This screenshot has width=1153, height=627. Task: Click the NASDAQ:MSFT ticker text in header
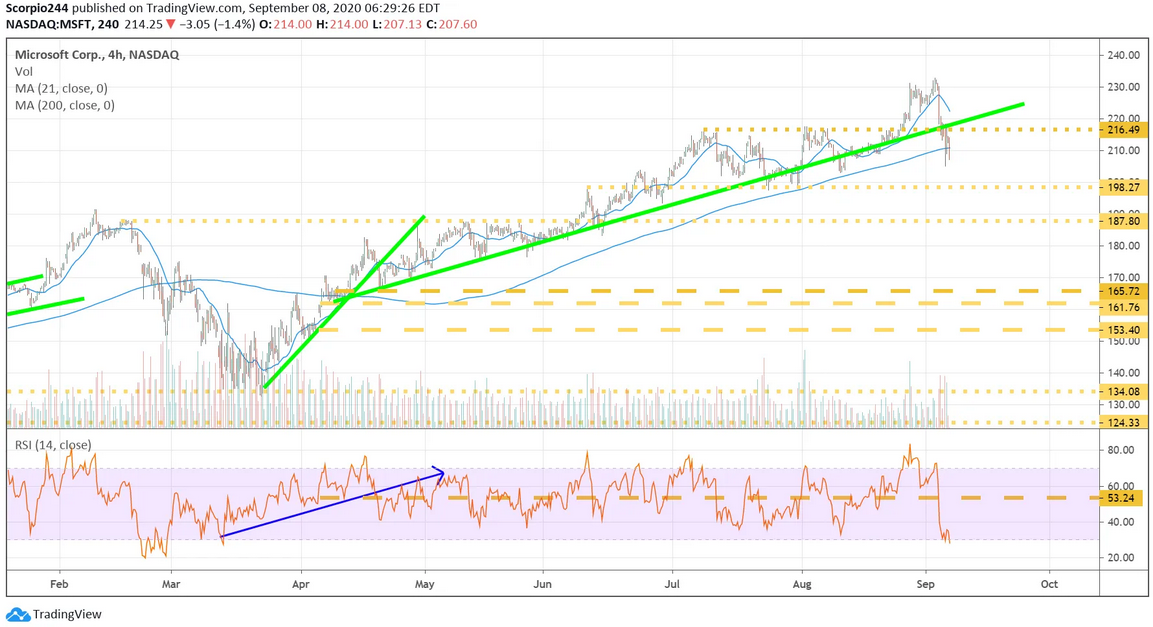point(48,24)
